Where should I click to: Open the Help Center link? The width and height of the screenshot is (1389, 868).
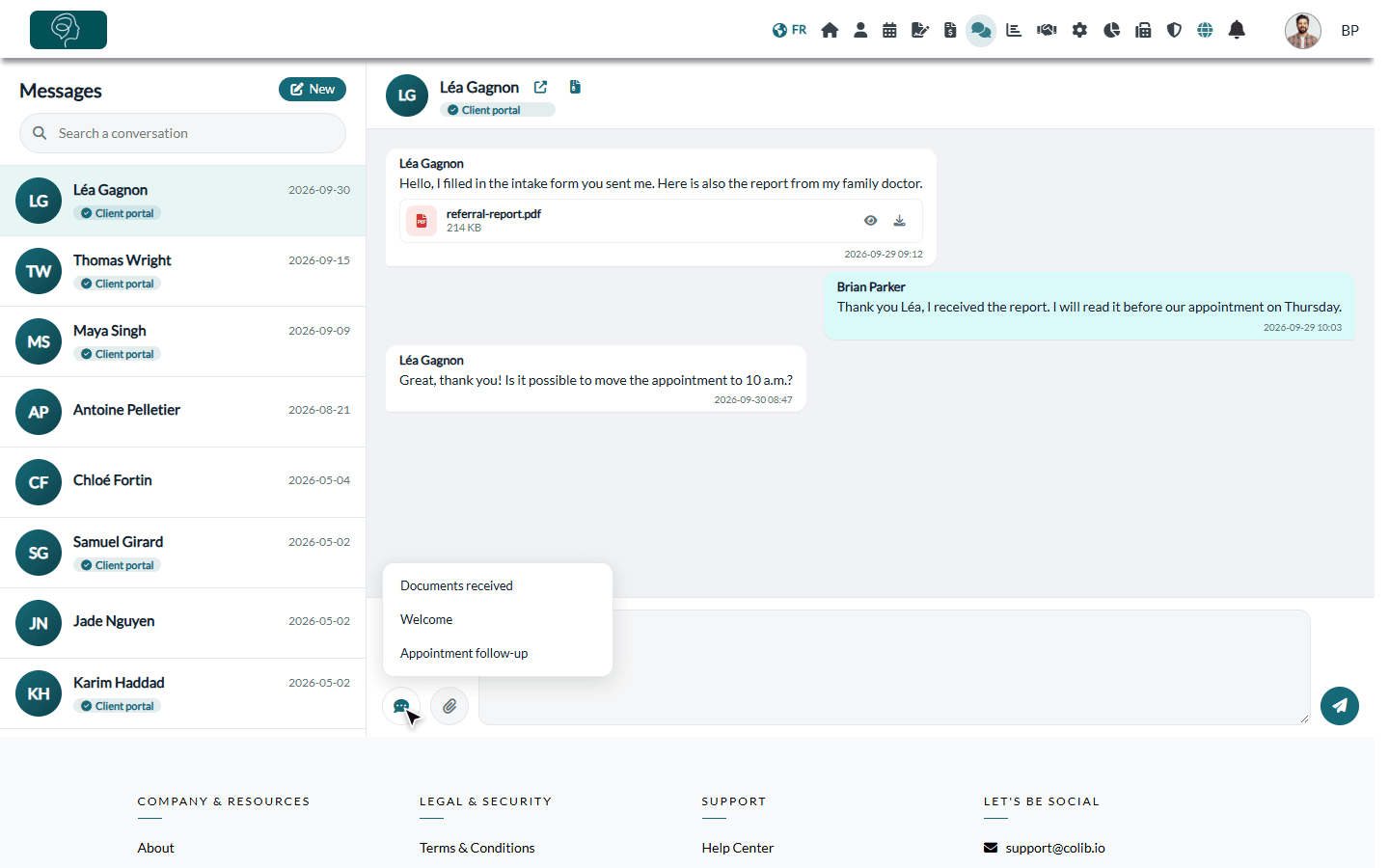click(x=738, y=848)
